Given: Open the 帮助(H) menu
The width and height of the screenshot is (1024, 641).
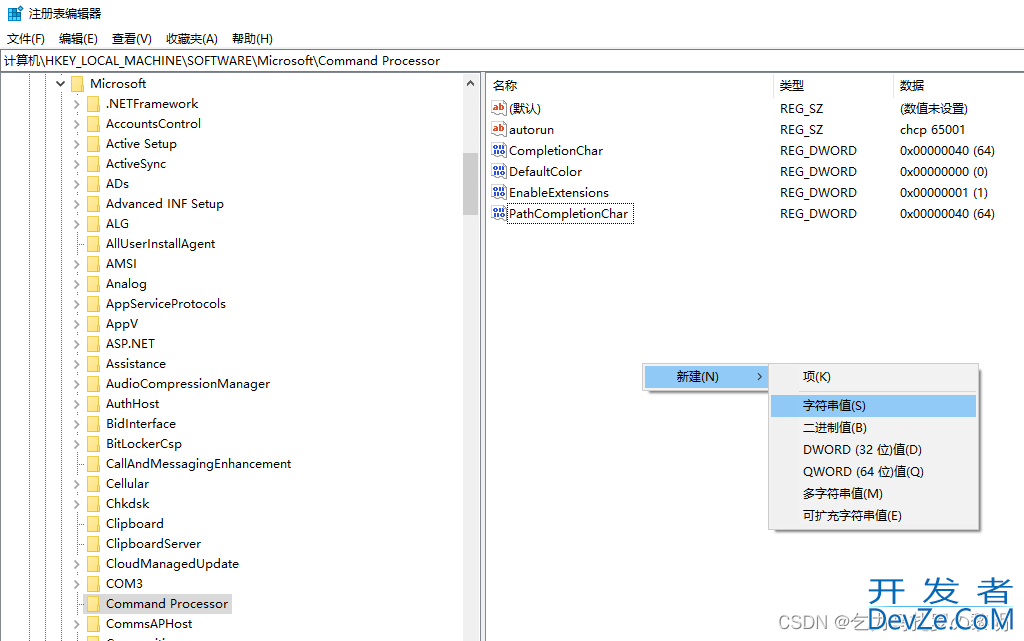Looking at the screenshot, I should (252, 39).
